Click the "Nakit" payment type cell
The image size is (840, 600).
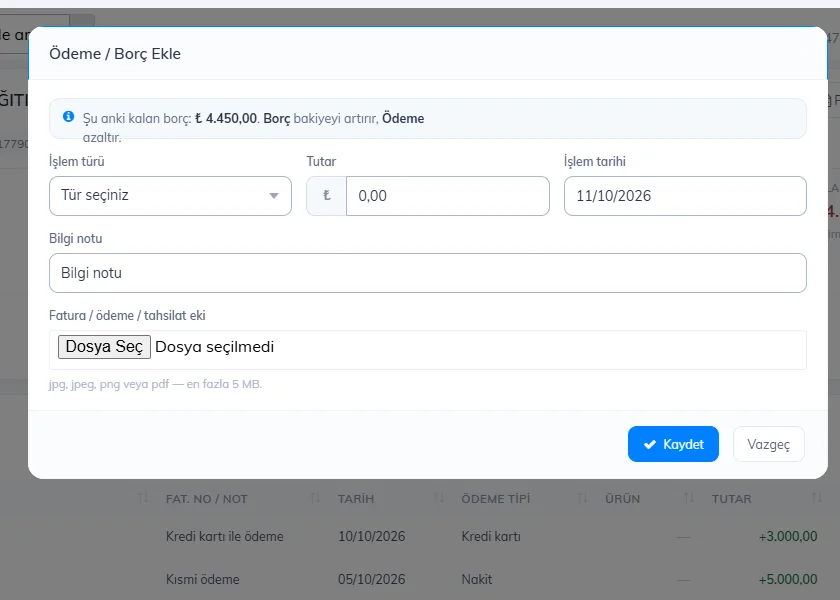click(x=477, y=579)
